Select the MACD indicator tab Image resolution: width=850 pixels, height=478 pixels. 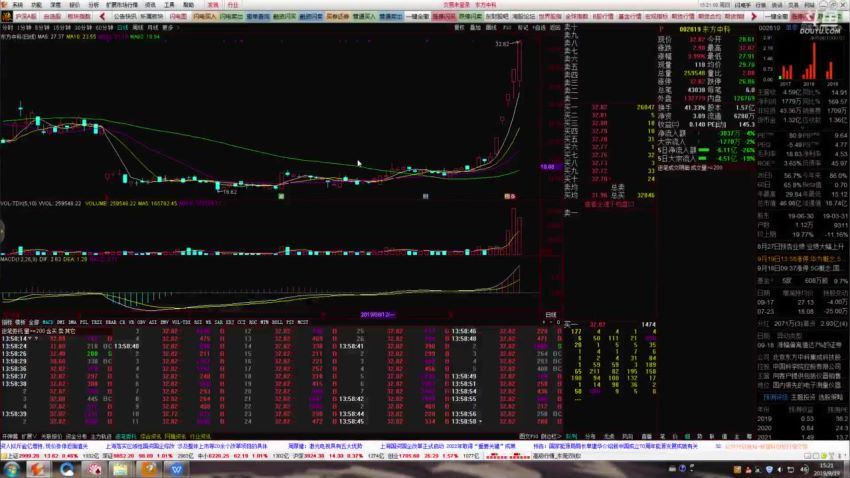(x=48, y=322)
